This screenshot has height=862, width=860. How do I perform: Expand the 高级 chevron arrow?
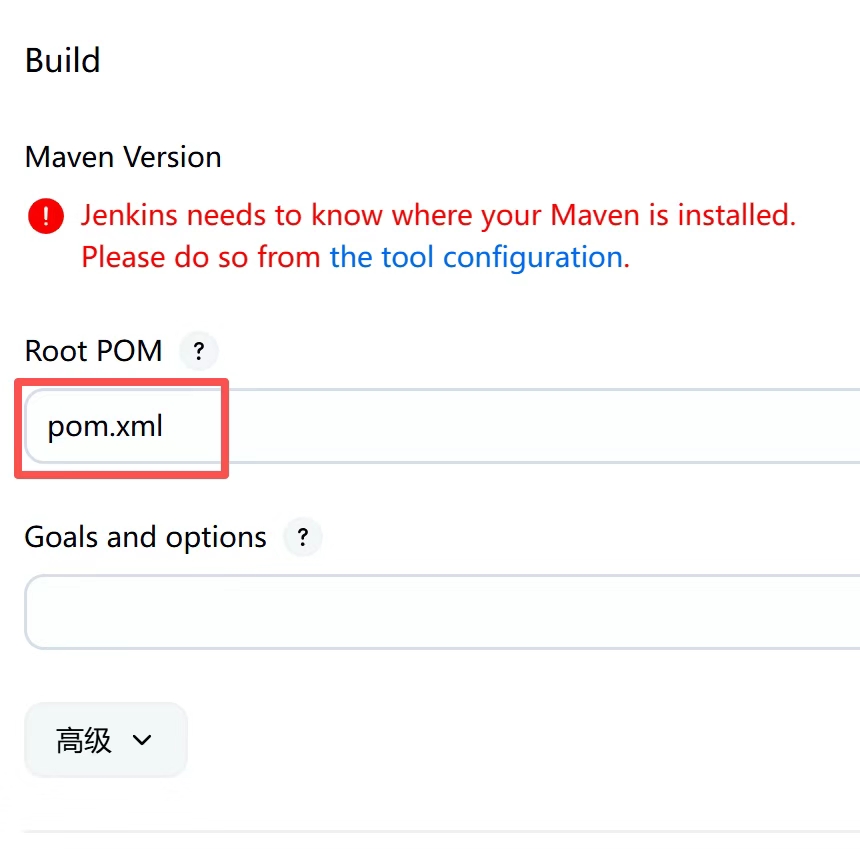pyautogui.click(x=142, y=741)
